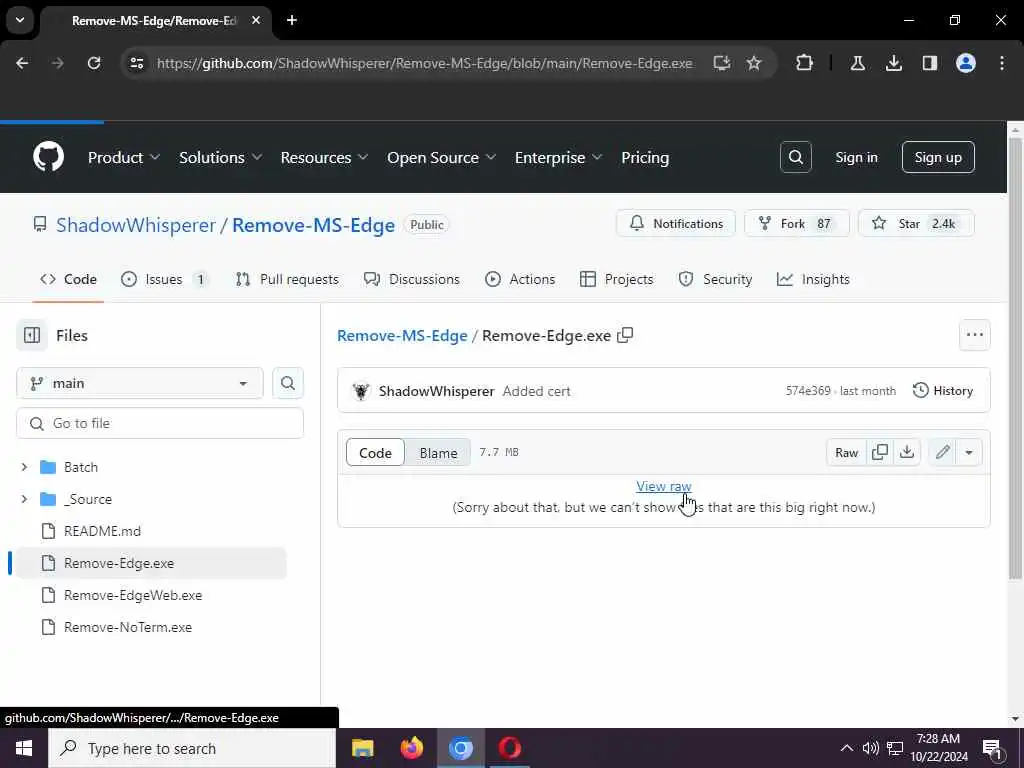Switch to Code view toggle
Viewport: 1024px width, 768px height.
click(375, 453)
